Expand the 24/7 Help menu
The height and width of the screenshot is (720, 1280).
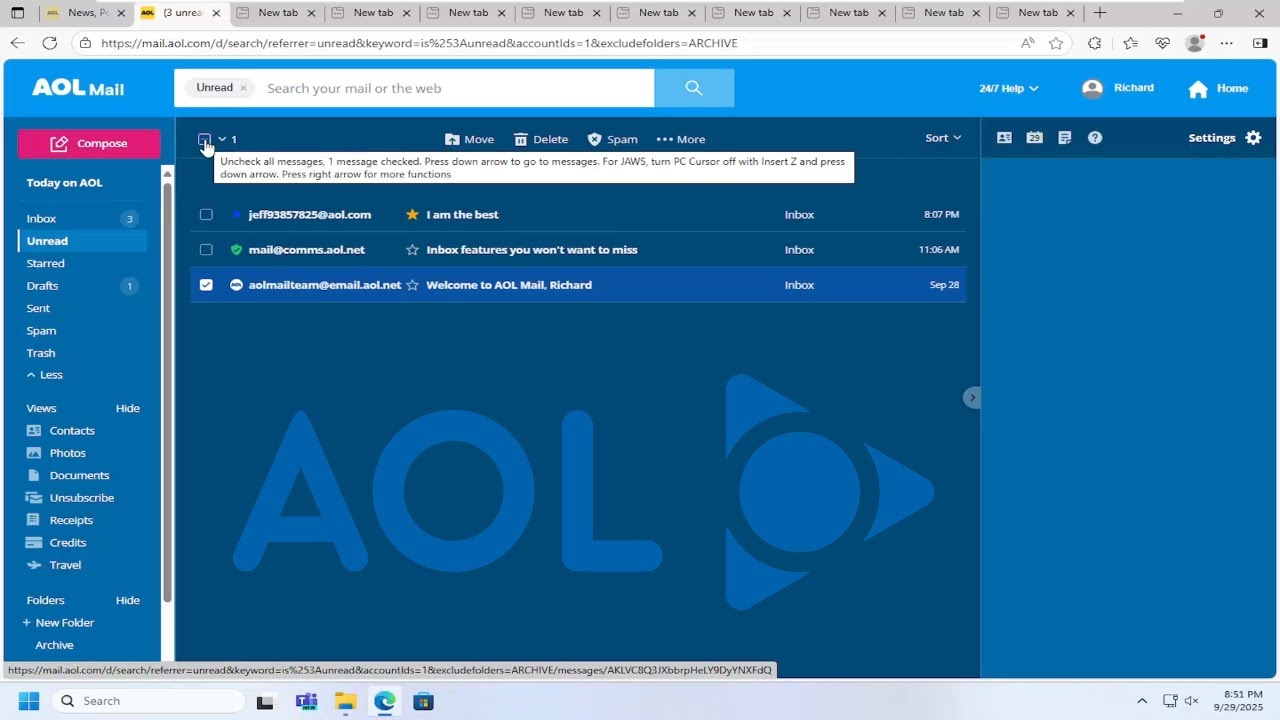tap(1009, 88)
